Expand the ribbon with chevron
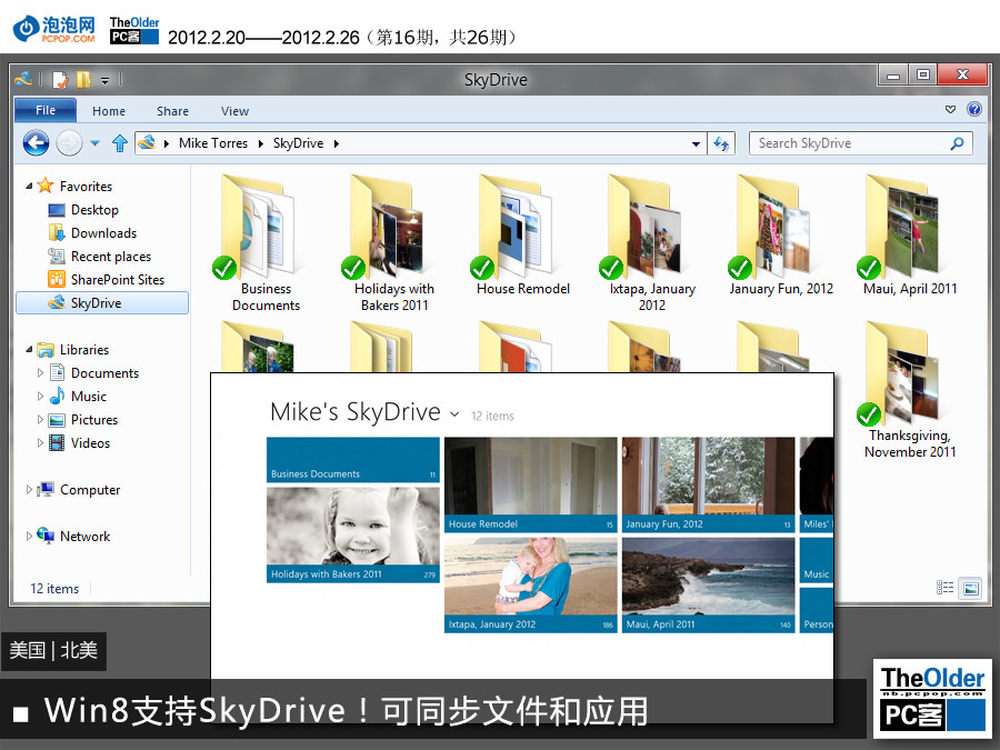This screenshot has height=750, width=1000. pyautogui.click(x=950, y=109)
